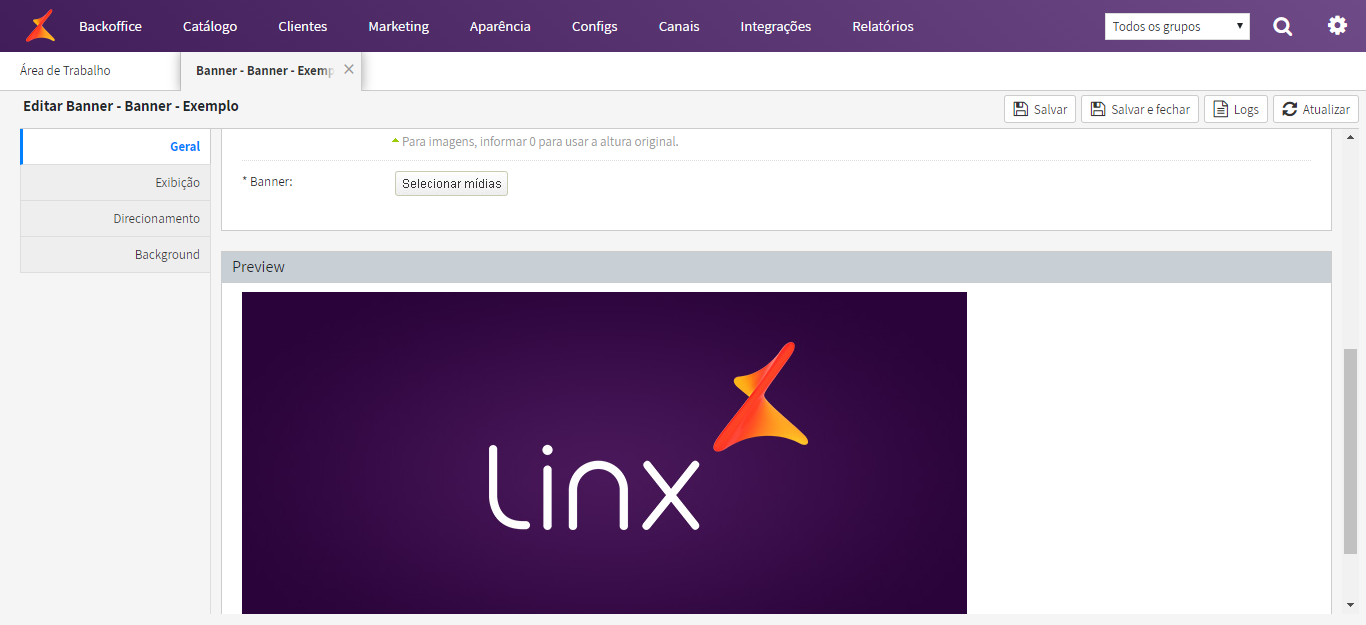The height and width of the screenshot is (625, 1366).
Task: Click the 'Para imagens, informar 0' hint text
Action: click(x=540, y=141)
